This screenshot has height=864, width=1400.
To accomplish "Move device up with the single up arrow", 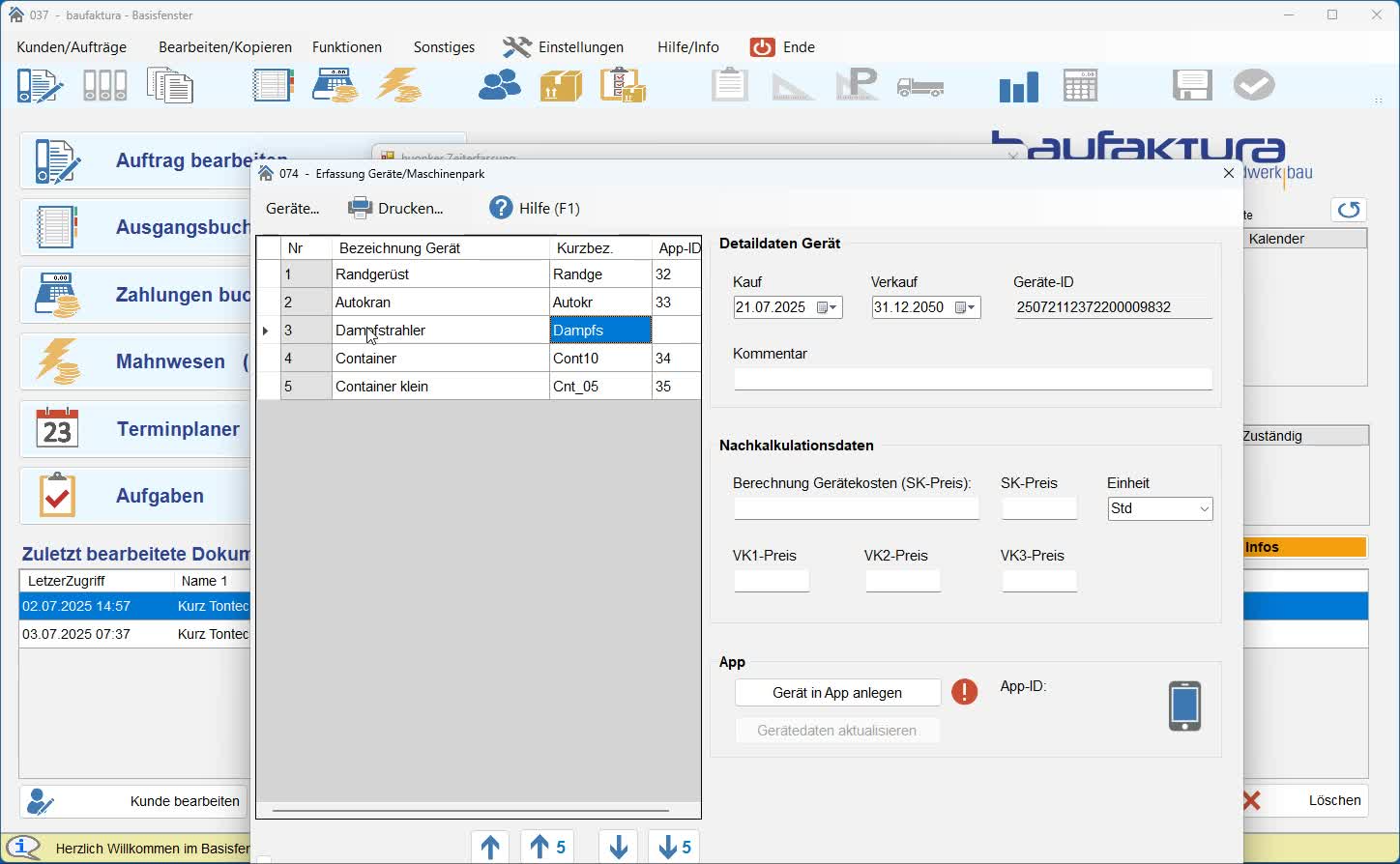I will click(x=490, y=848).
